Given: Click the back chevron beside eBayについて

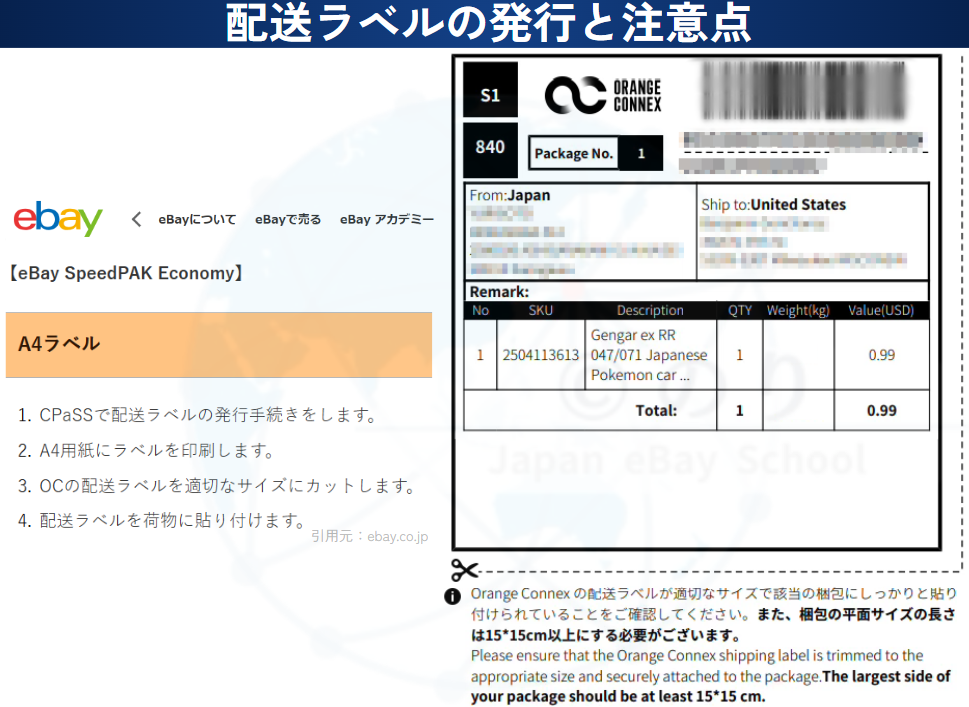Looking at the screenshot, I should click(x=137, y=219).
